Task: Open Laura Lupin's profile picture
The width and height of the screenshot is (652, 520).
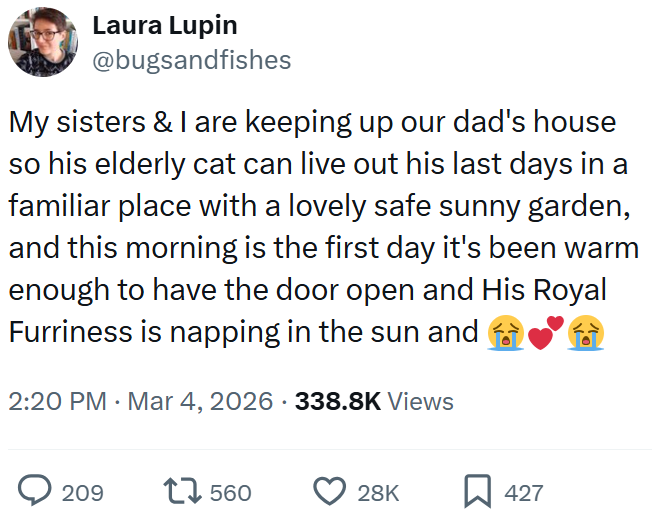Action: point(41,43)
